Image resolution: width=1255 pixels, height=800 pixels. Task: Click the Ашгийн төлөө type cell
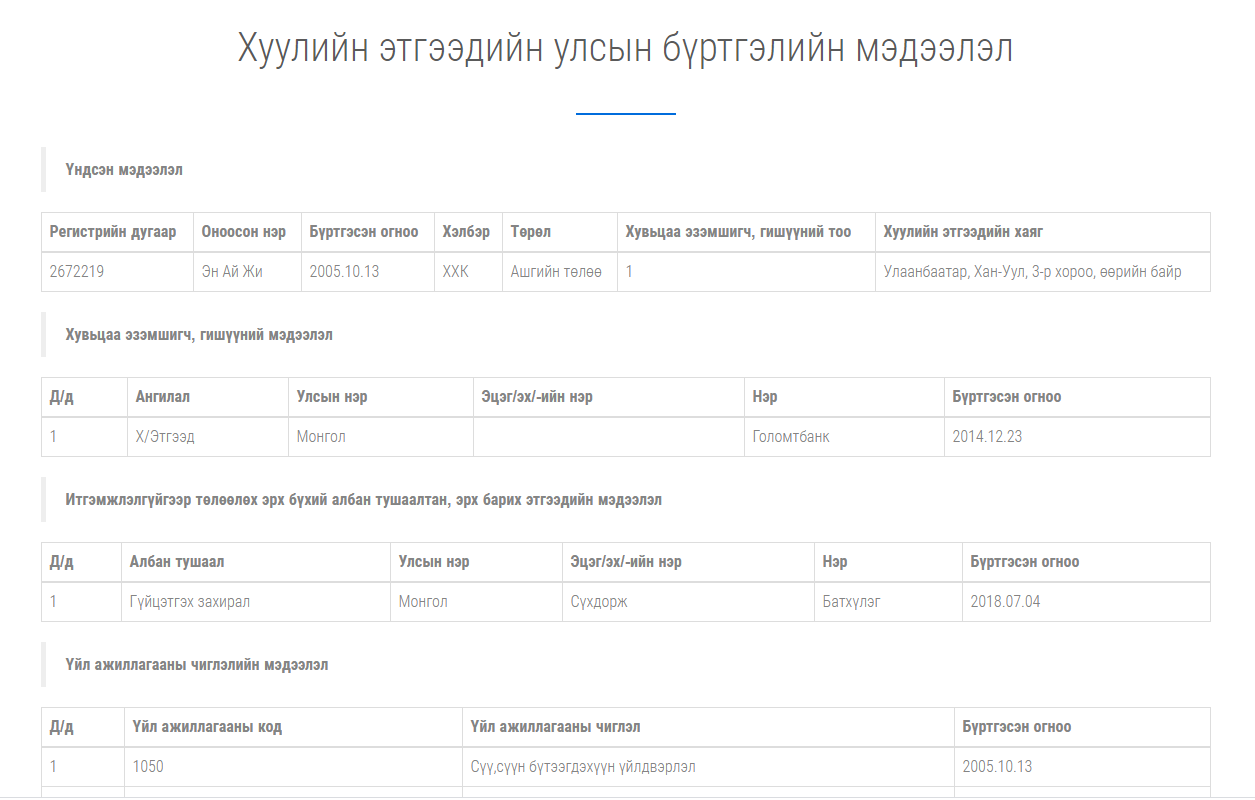(556, 272)
